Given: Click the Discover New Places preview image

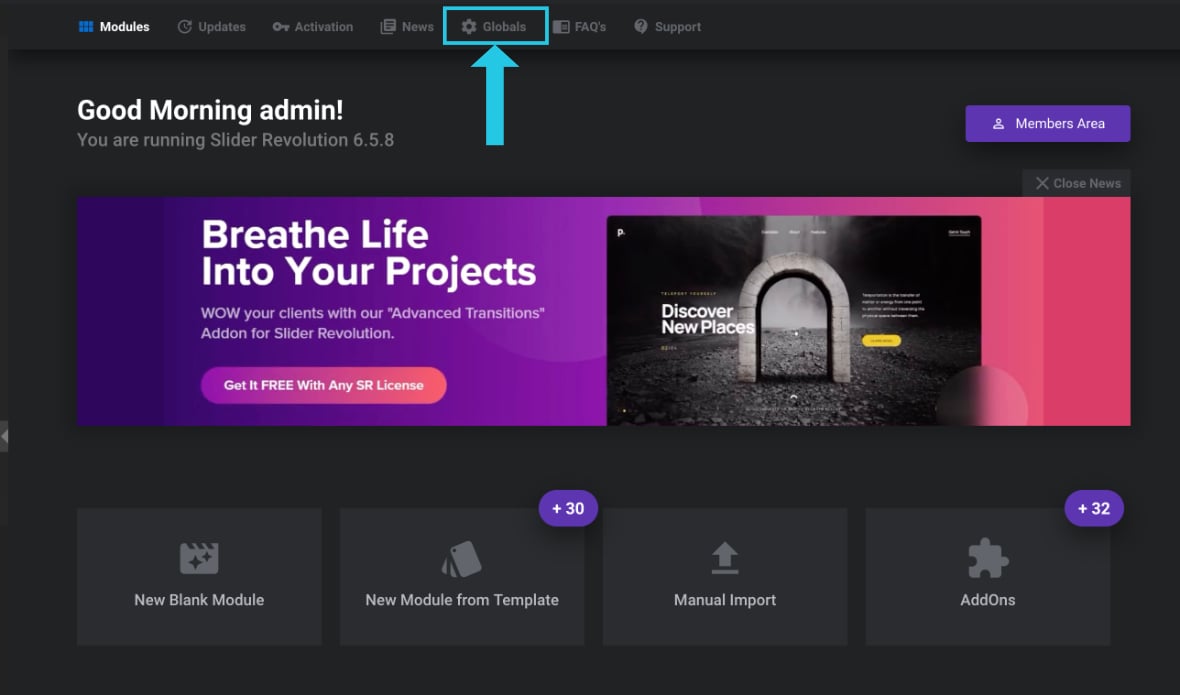Looking at the screenshot, I should click(794, 321).
